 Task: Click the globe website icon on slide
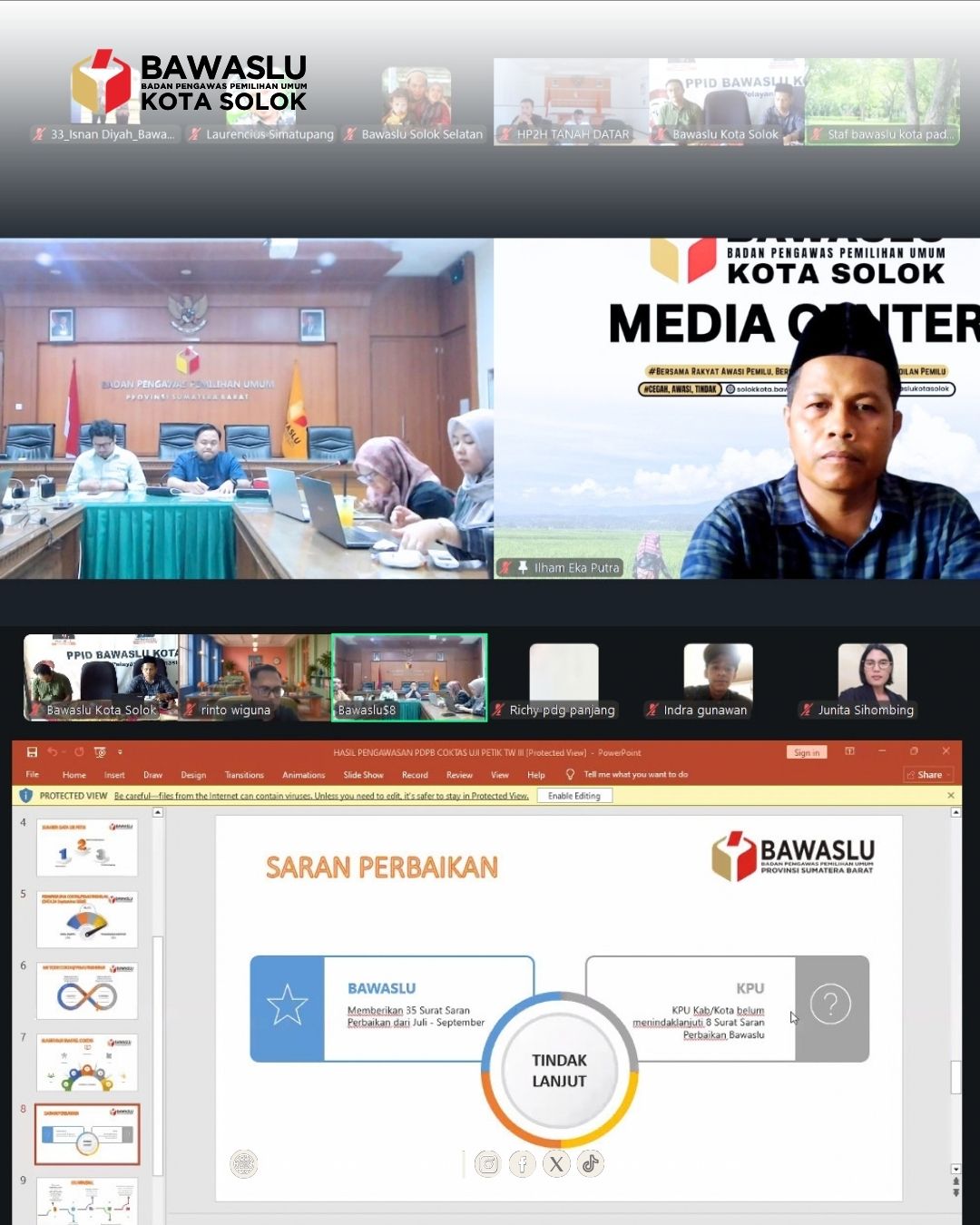pyautogui.click(x=243, y=1164)
